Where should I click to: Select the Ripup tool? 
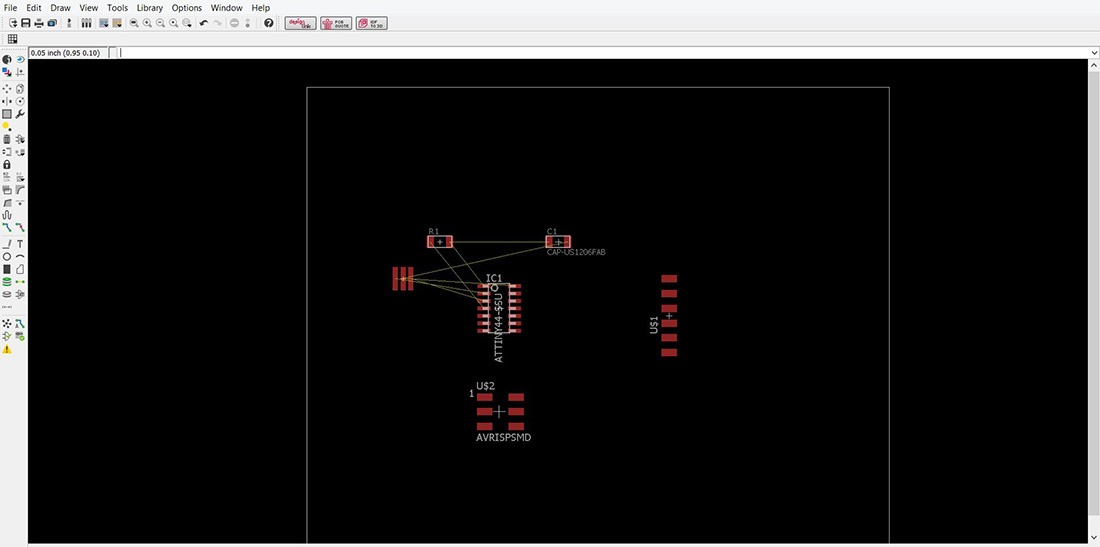pos(20,227)
